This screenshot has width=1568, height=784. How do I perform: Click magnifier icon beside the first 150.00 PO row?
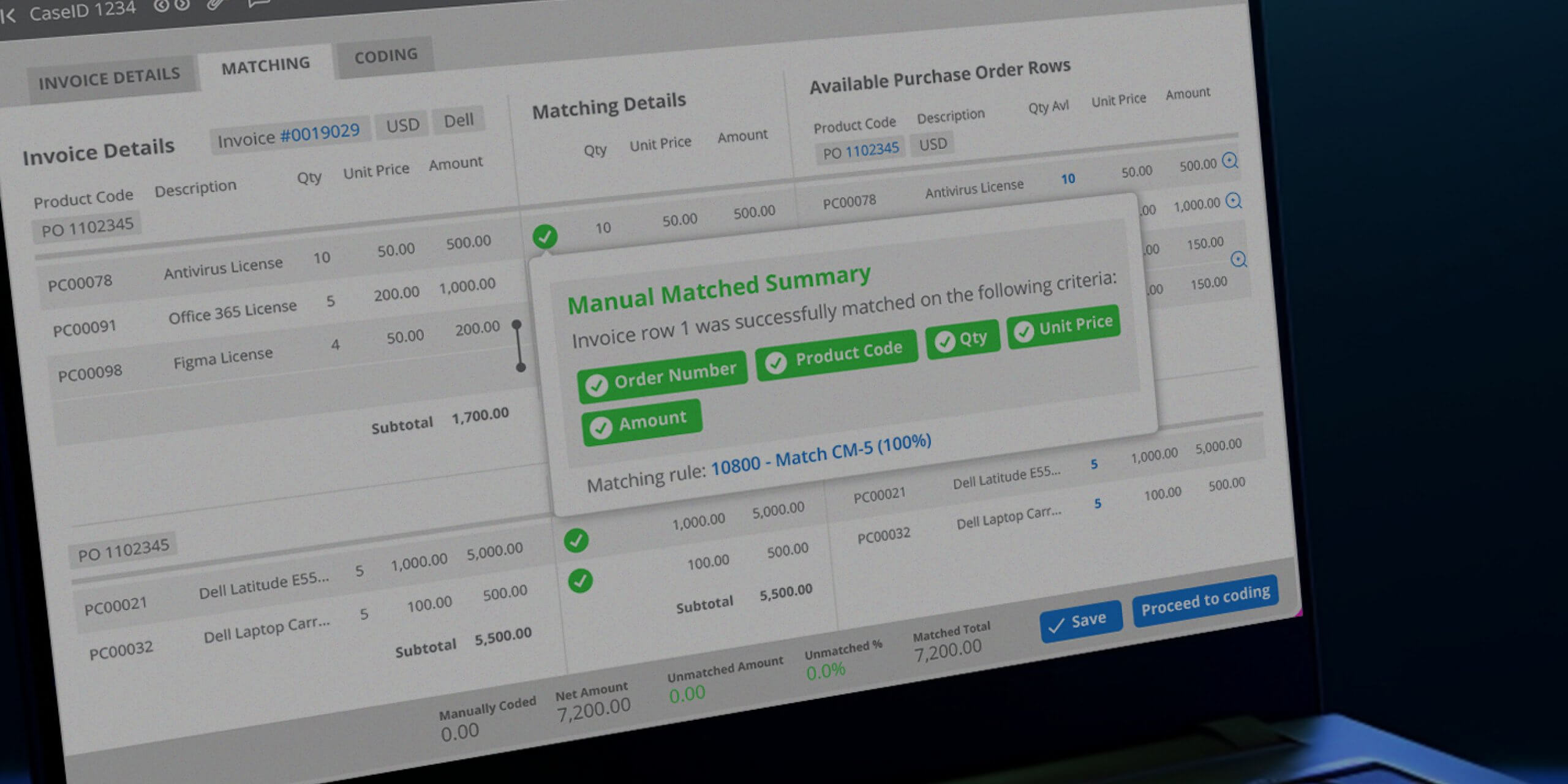[x=1238, y=260]
